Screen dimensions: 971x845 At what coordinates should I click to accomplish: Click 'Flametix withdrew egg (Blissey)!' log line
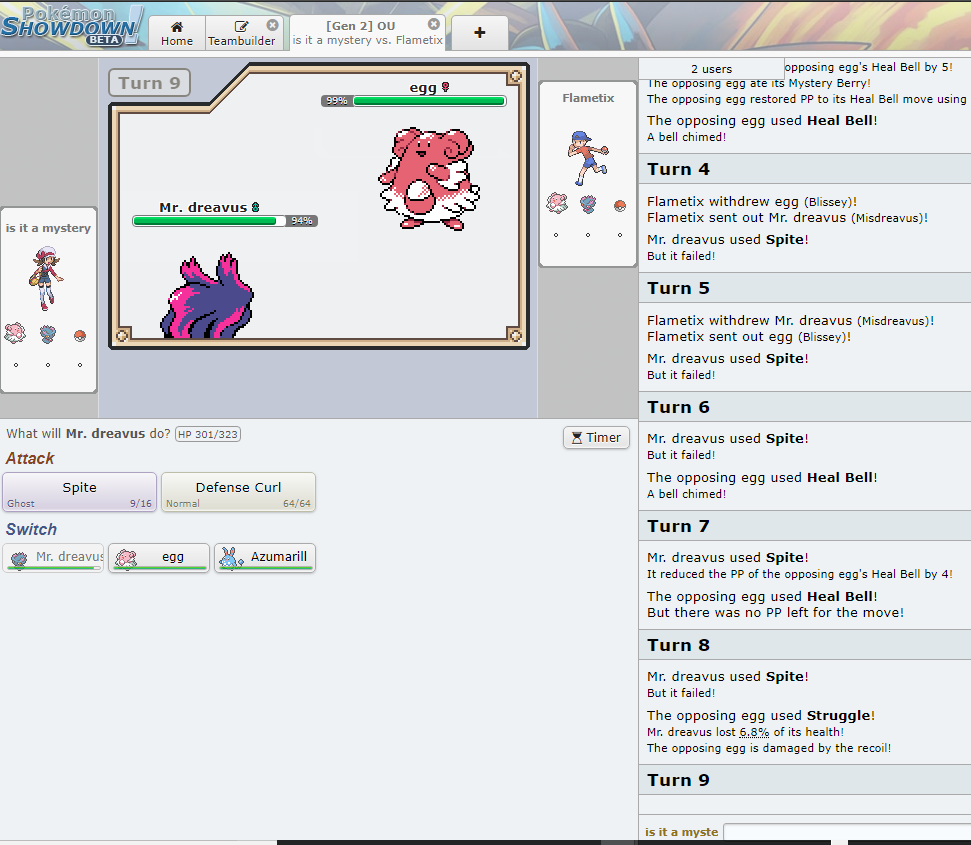pos(752,202)
